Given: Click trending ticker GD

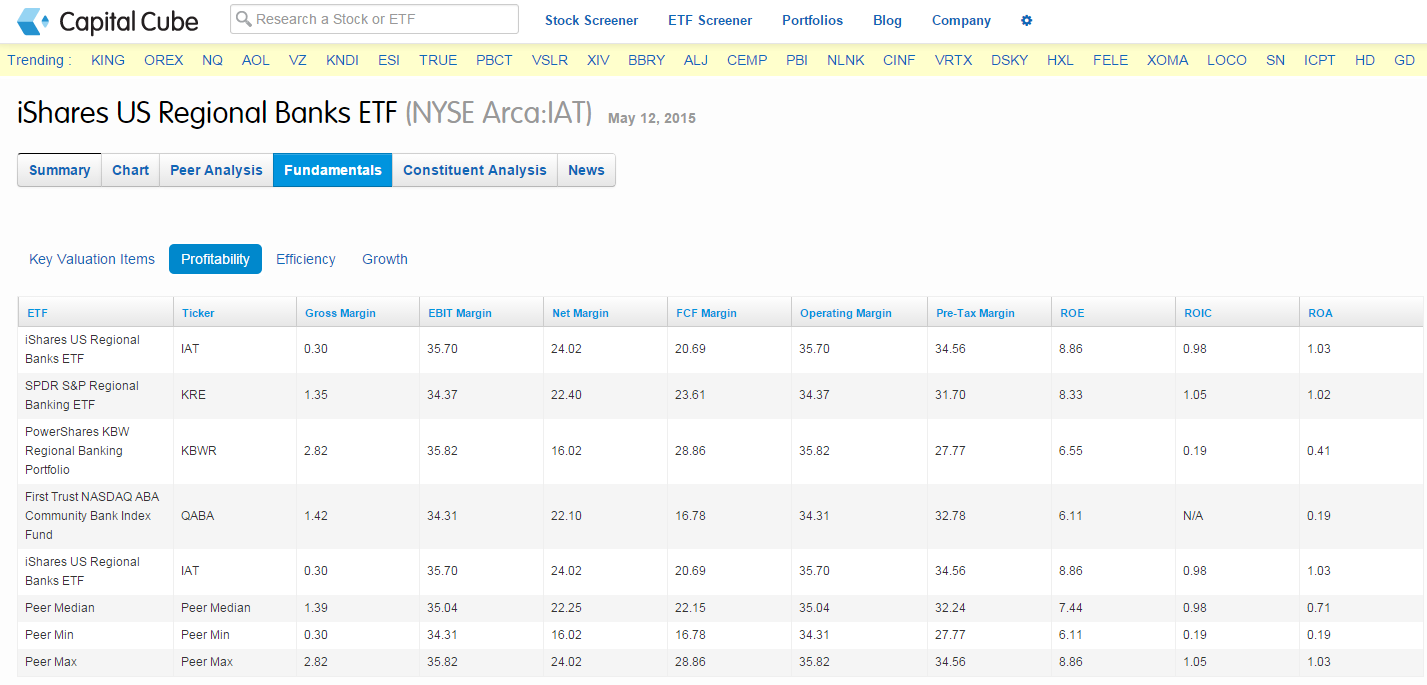Looking at the screenshot, I should coord(1404,60).
